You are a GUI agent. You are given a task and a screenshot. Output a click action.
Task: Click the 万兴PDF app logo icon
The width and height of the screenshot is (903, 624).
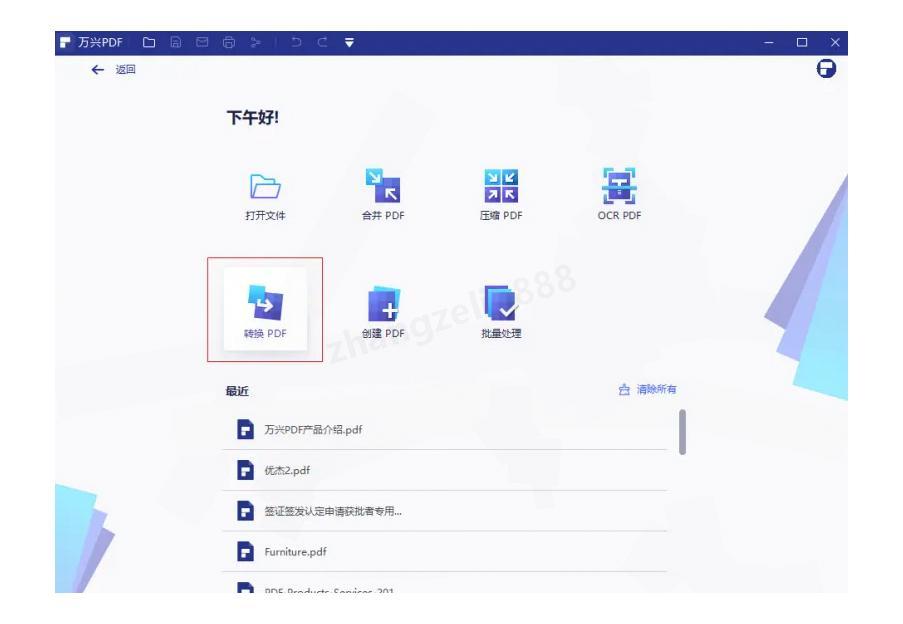pos(65,42)
